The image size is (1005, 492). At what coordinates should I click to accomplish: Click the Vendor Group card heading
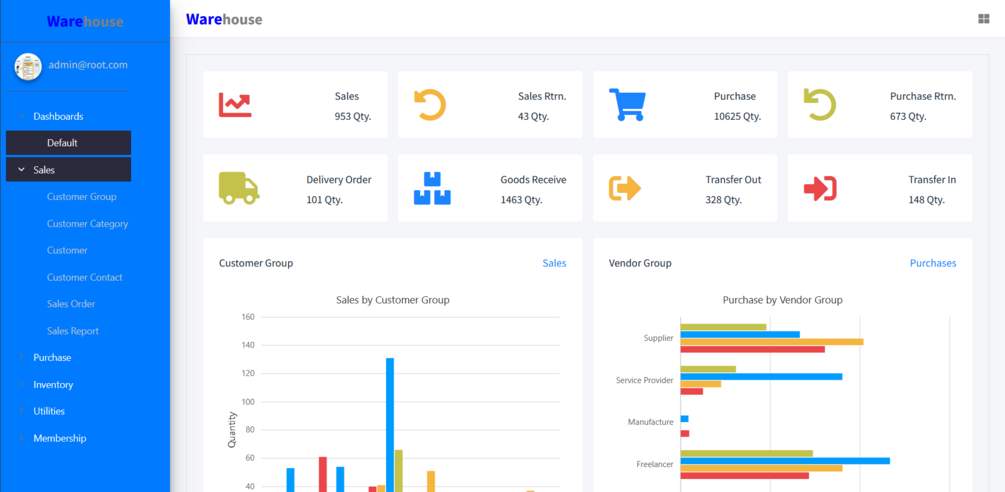[640, 263]
